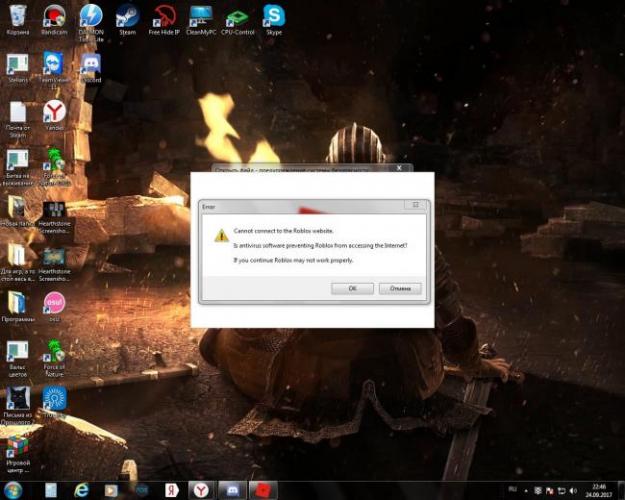Close the Error dialog with its X button

[415, 205]
